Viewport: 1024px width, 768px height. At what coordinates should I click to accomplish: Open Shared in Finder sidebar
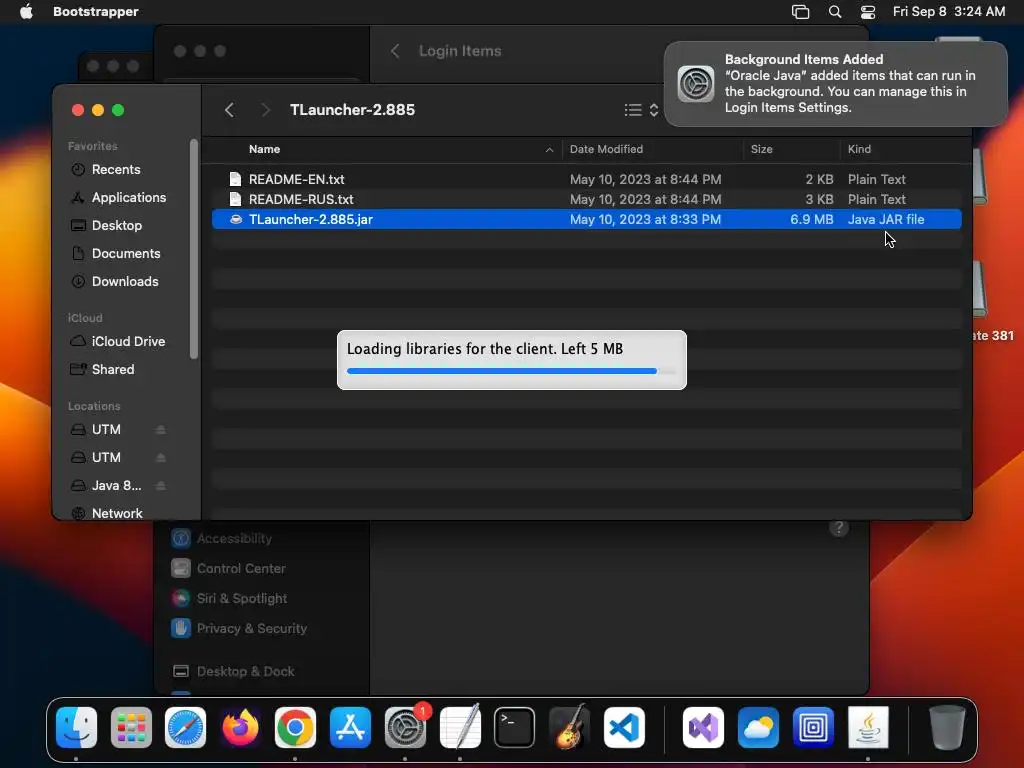(113, 370)
